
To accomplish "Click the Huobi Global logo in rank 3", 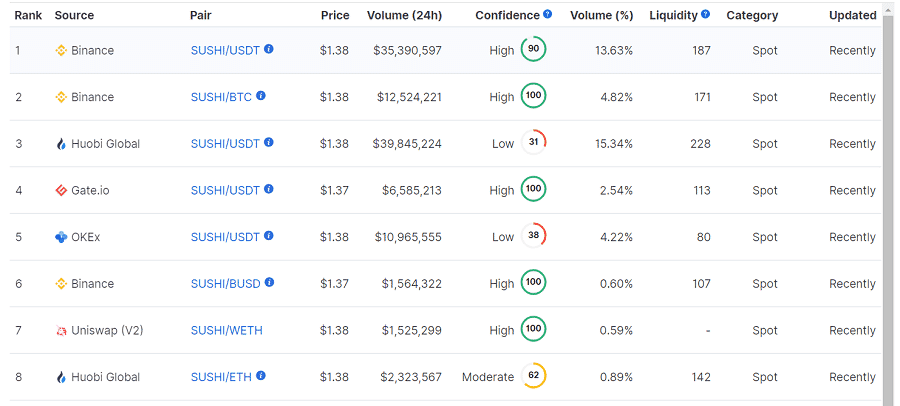I will (61, 144).
